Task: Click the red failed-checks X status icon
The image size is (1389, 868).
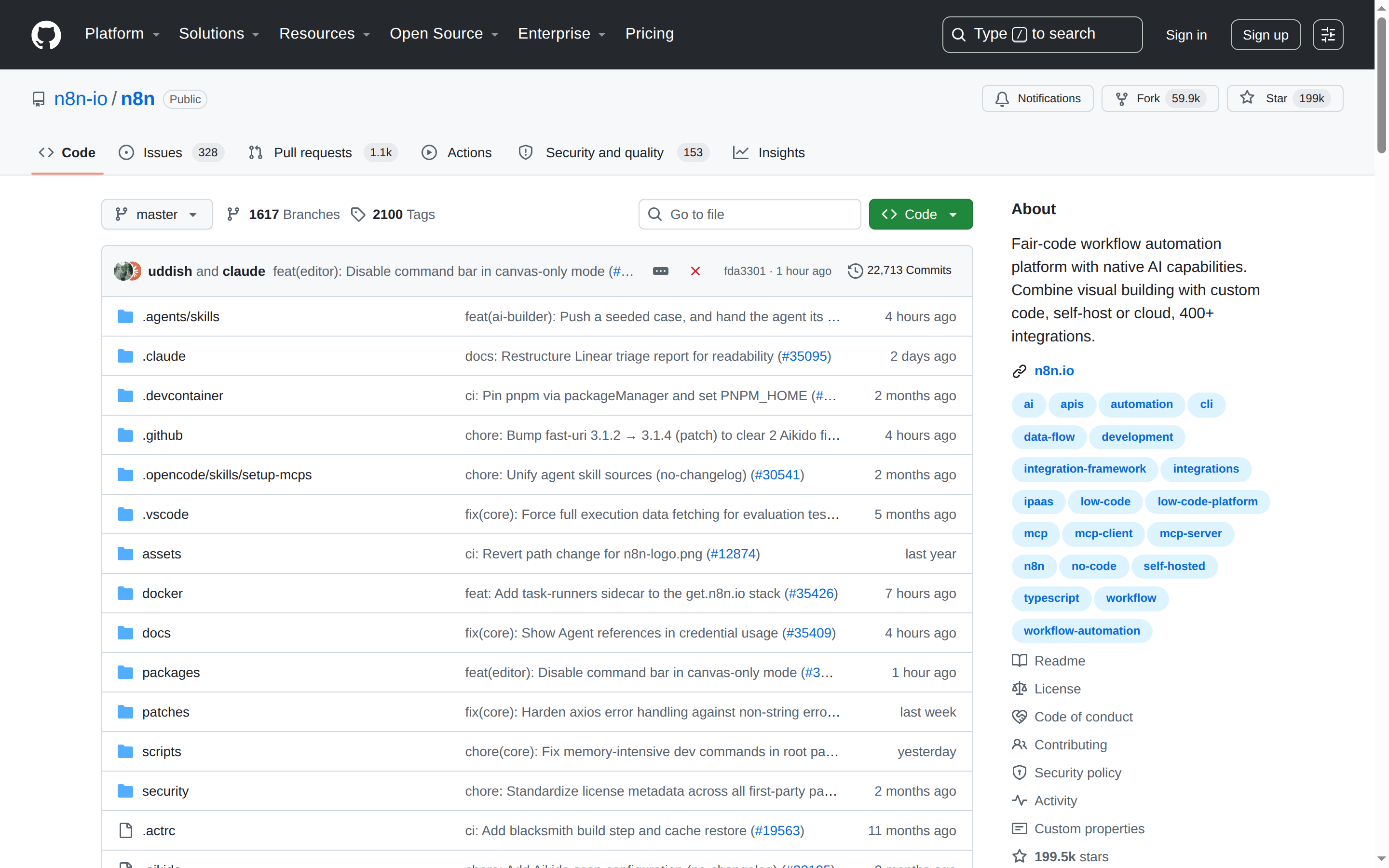Action: tap(695, 271)
